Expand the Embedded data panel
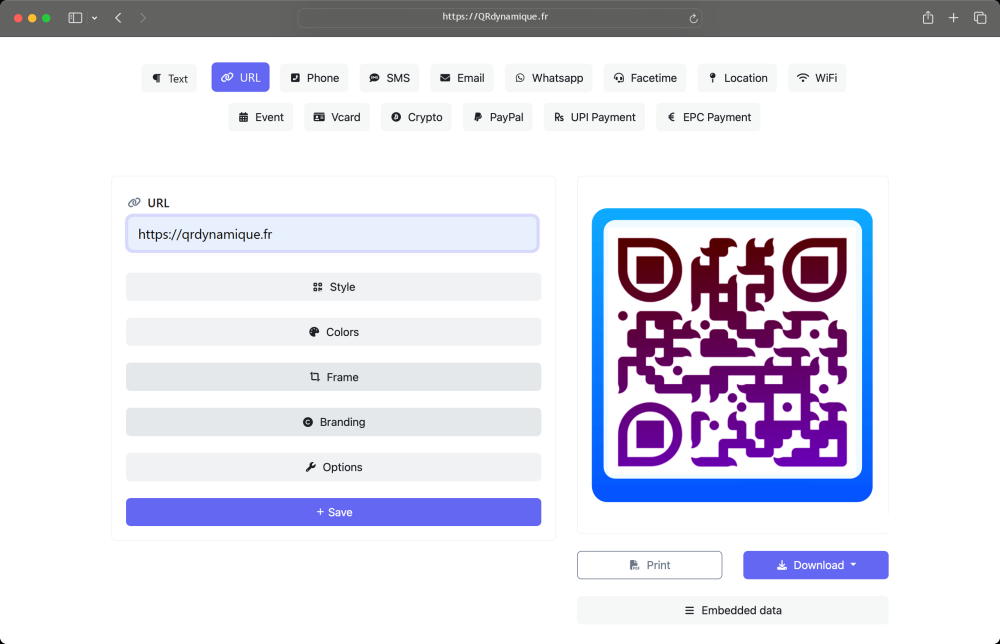This screenshot has height=644, width=1000. click(732, 610)
